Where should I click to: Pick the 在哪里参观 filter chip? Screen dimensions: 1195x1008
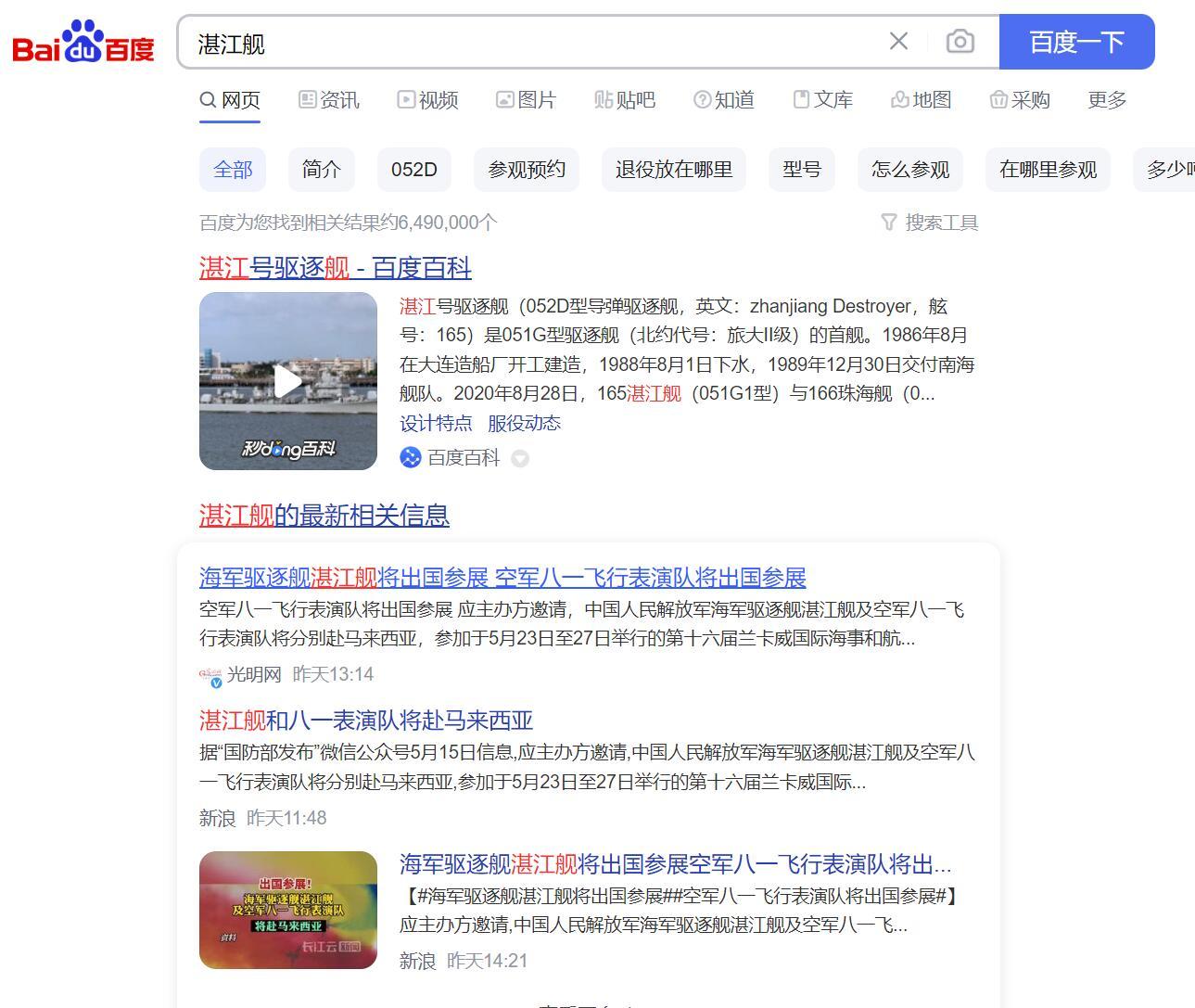click(x=1048, y=170)
